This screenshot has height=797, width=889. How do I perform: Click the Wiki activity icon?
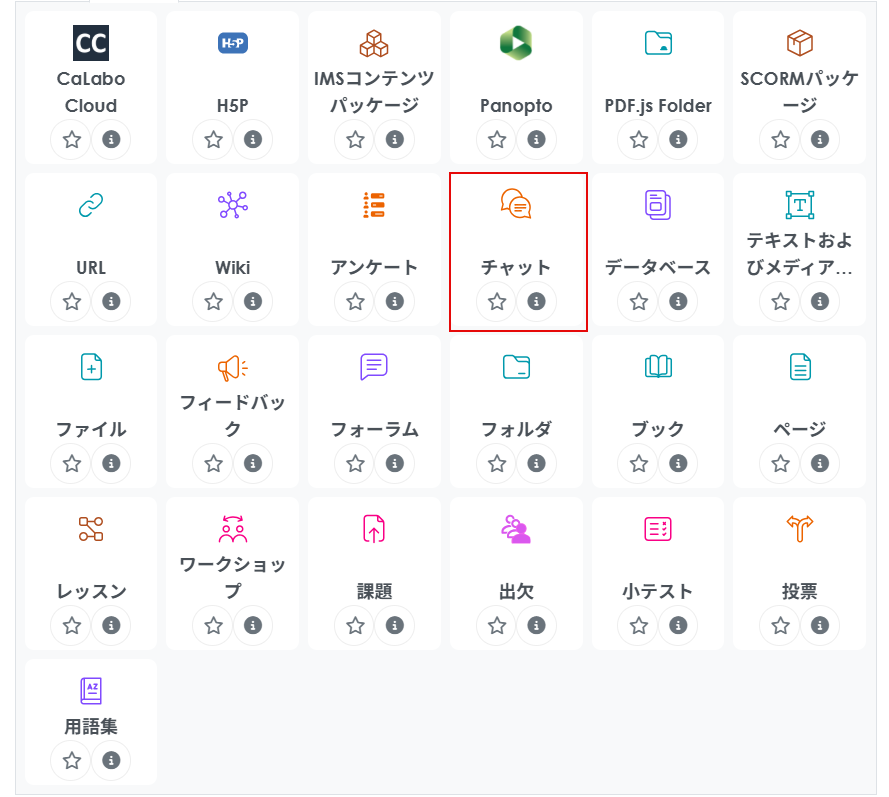click(x=233, y=204)
